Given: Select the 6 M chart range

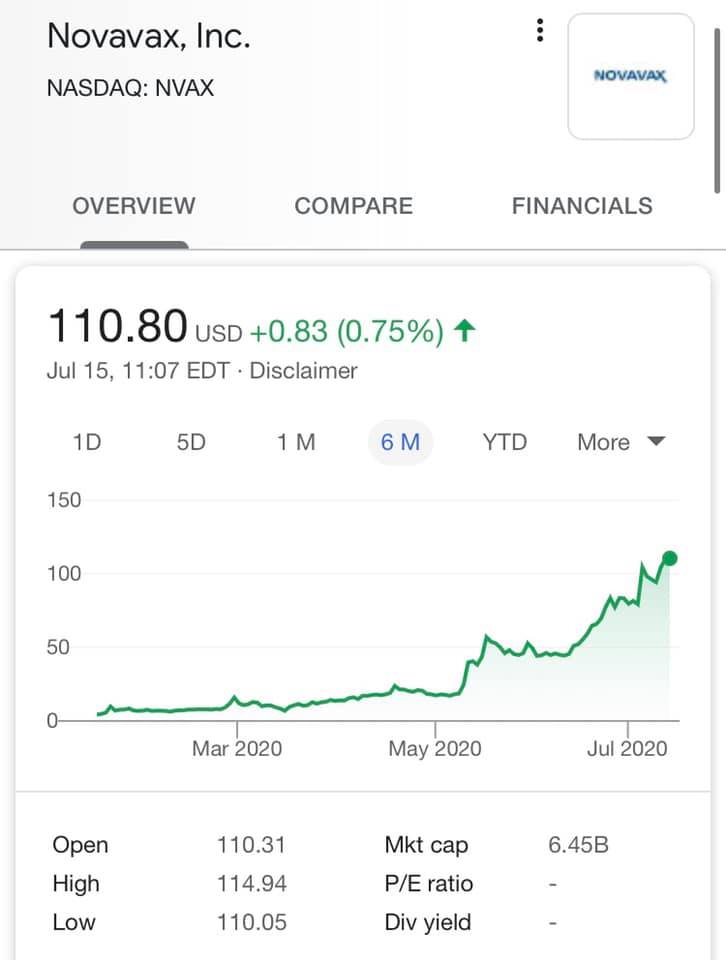Looking at the screenshot, I should pyautogui.click(x=400, y=442).
